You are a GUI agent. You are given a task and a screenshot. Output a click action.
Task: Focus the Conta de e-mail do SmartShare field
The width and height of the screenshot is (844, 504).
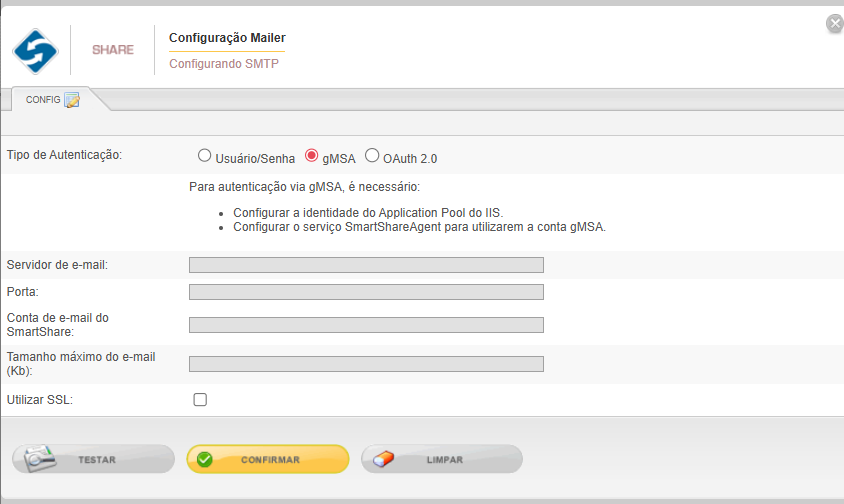(366, 325)
